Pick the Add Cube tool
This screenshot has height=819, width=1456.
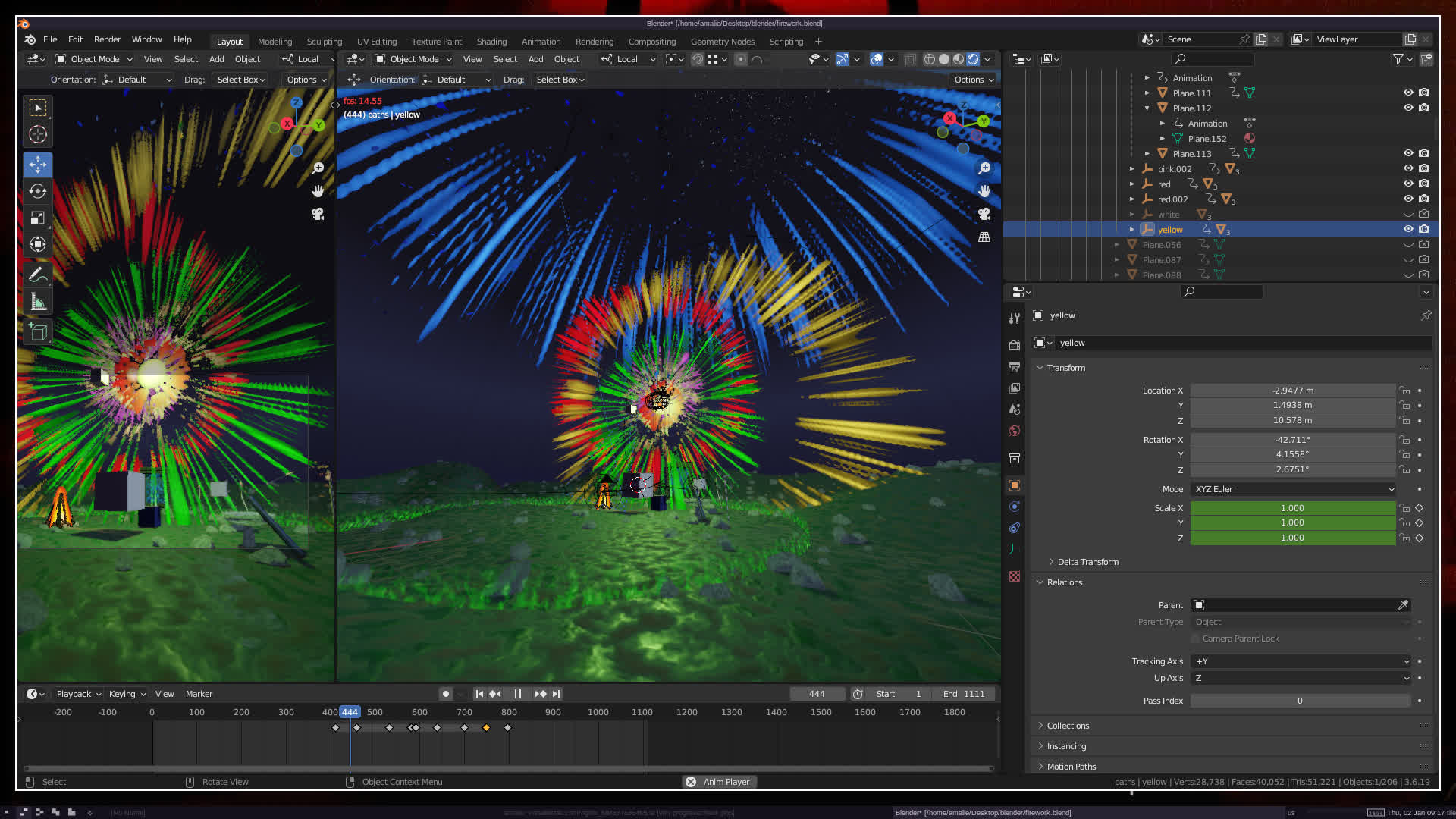38,331
